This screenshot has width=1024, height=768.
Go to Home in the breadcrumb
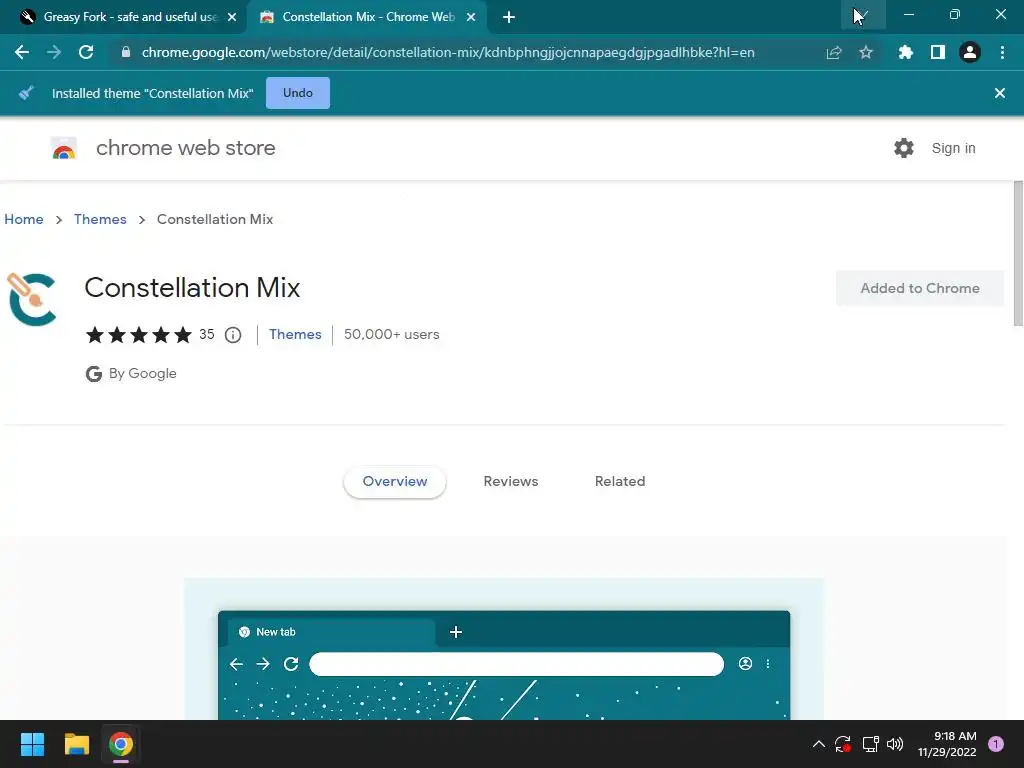[24, 219]
